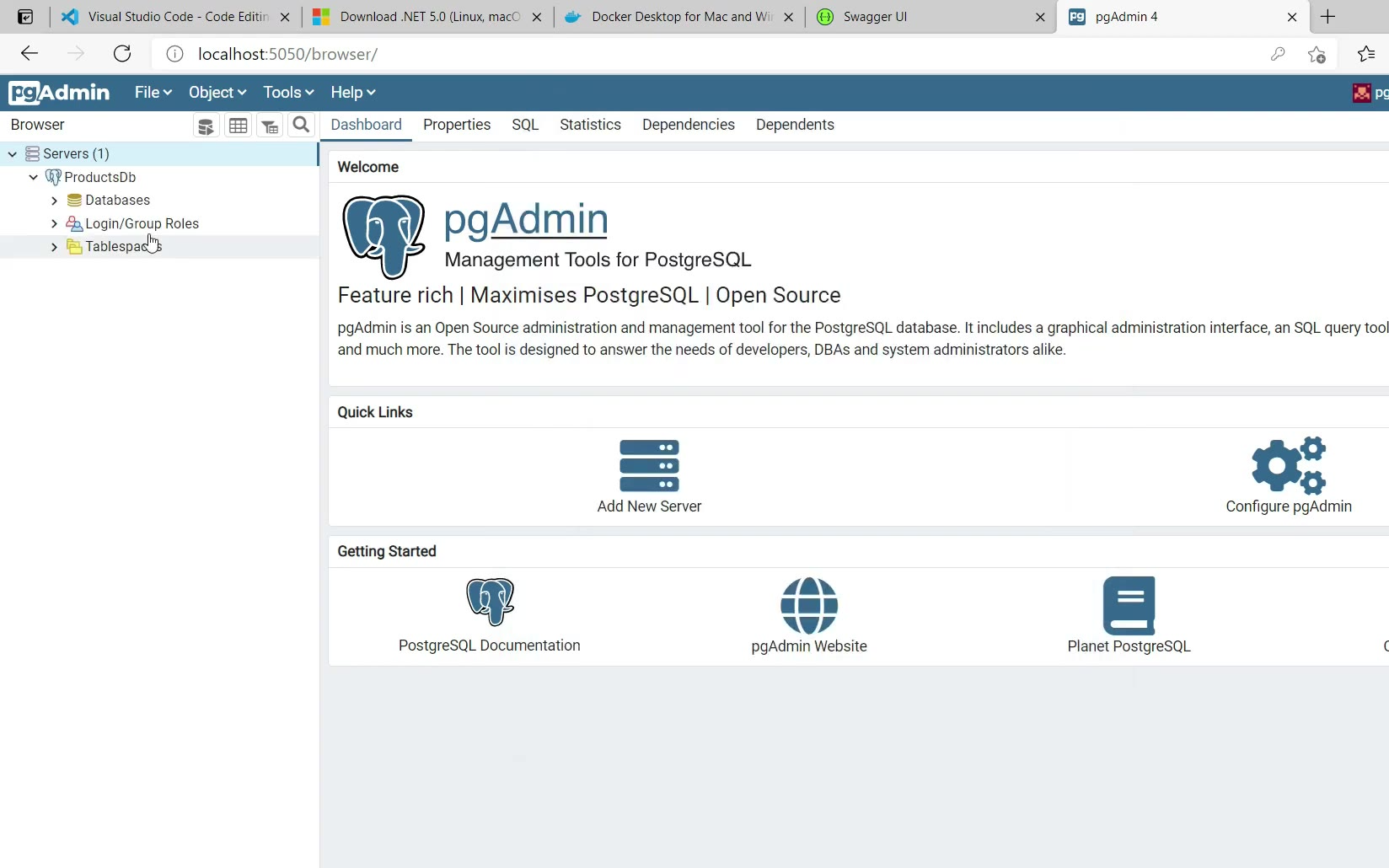Image resolution: width=1389 pixels, height=868 pixels.
Task: Click the Filtered Rows icon
Action: point(270,126)
